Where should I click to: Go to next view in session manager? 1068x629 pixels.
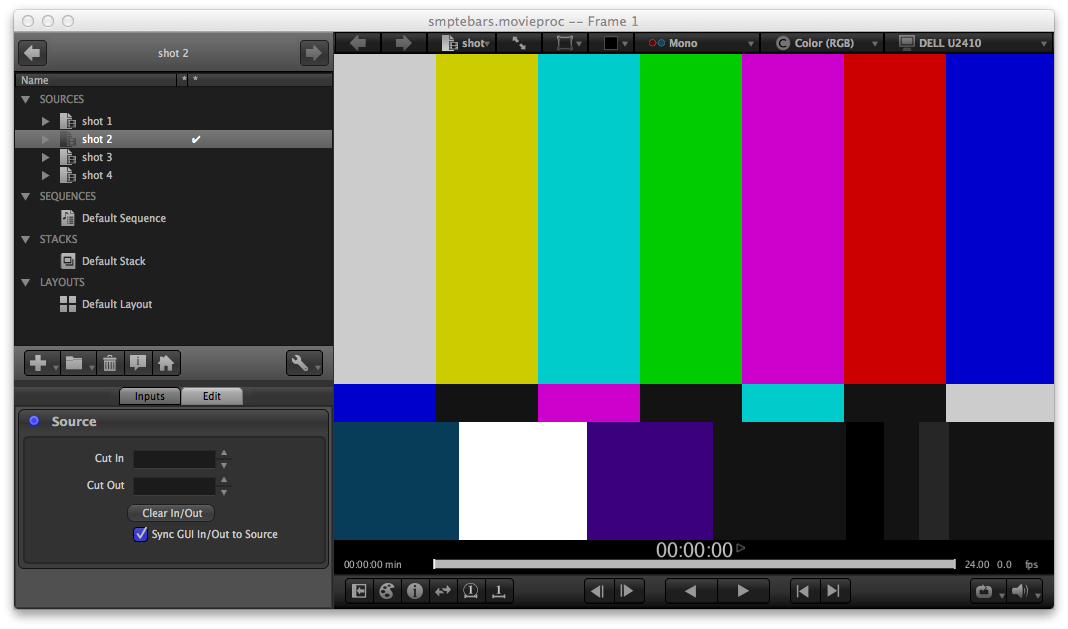(313, 52)
